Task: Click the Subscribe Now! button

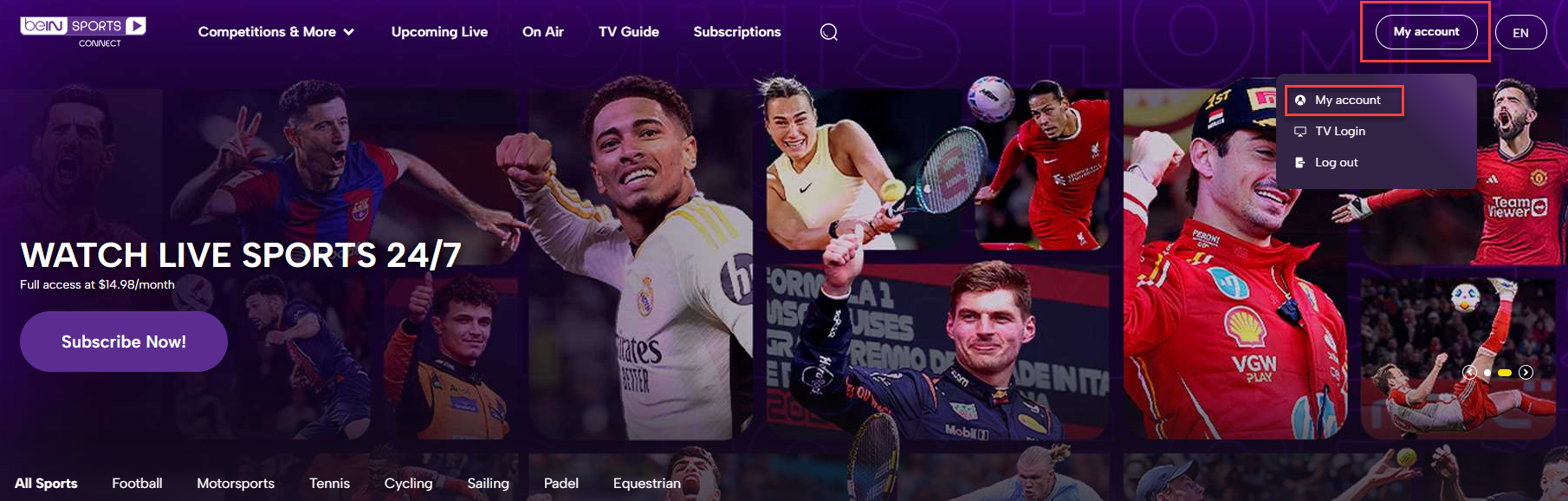Action: [124, 342]
